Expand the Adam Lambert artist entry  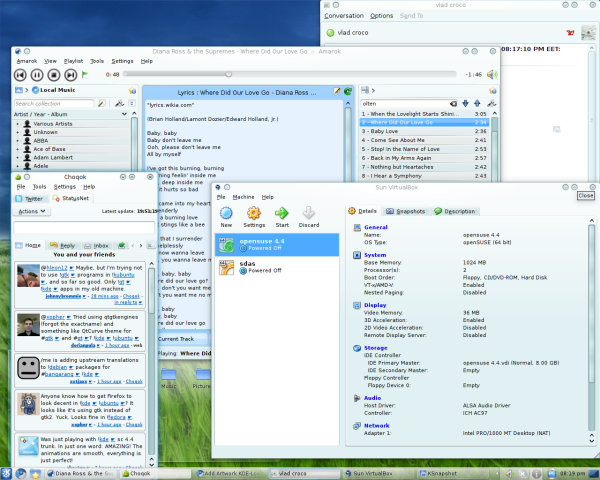point(18,157)
